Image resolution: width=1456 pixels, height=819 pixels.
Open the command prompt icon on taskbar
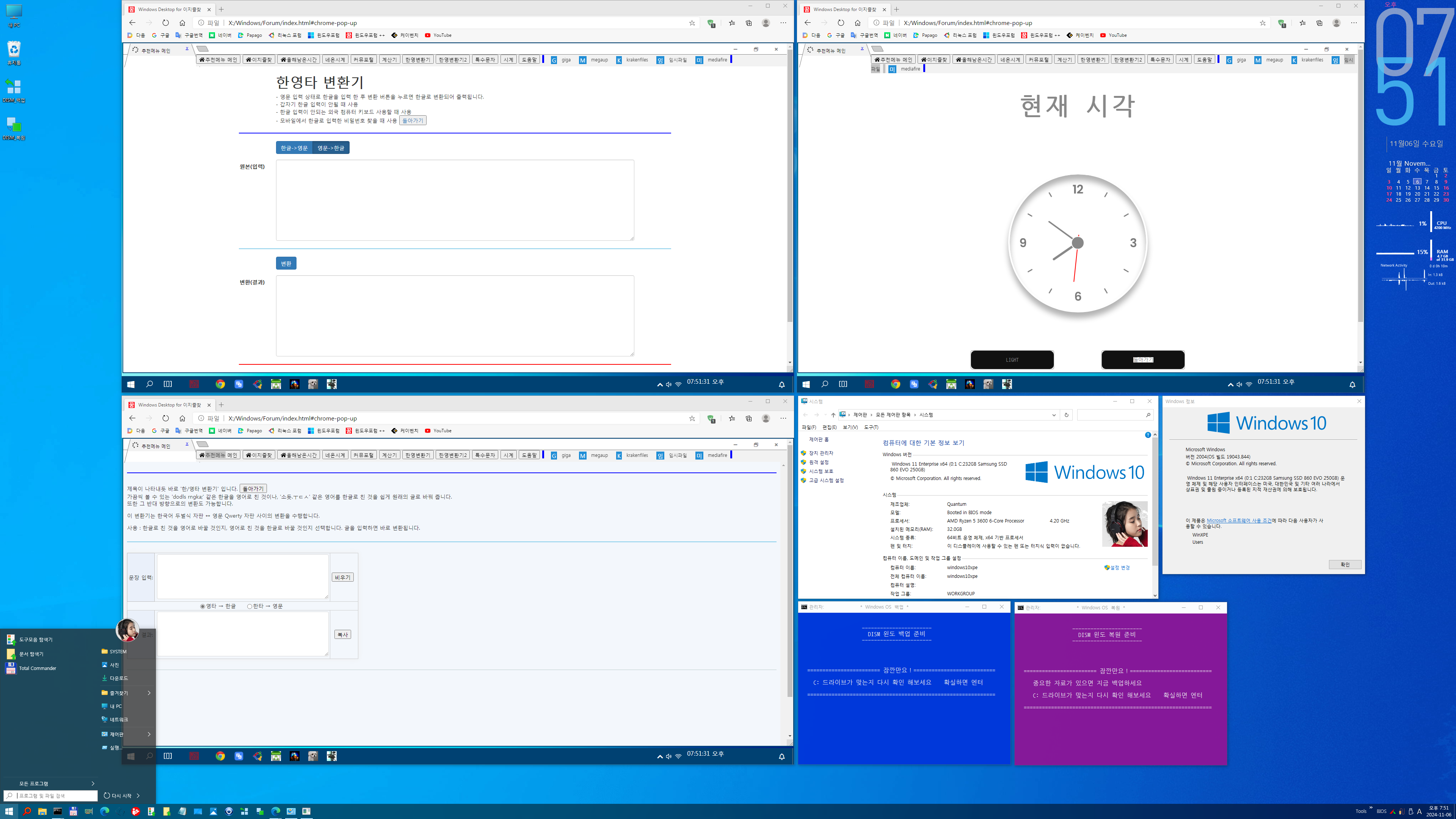58,811
